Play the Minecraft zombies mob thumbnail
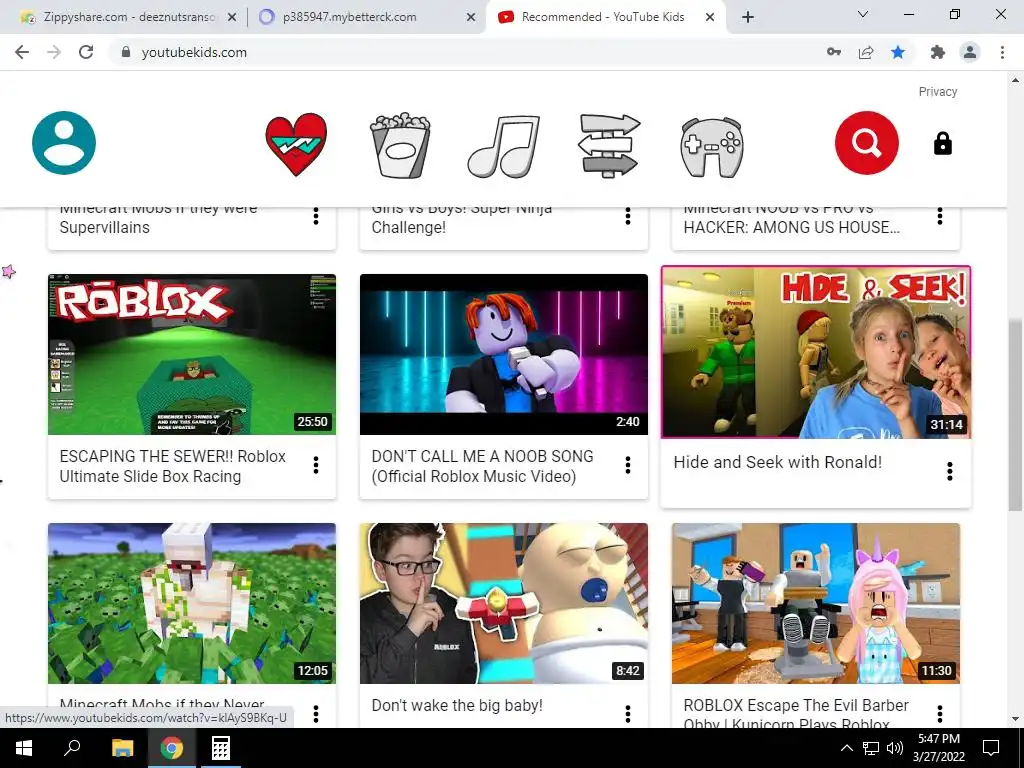Image resolution: width=1024 pixels, height=768 pixels. 192,603
